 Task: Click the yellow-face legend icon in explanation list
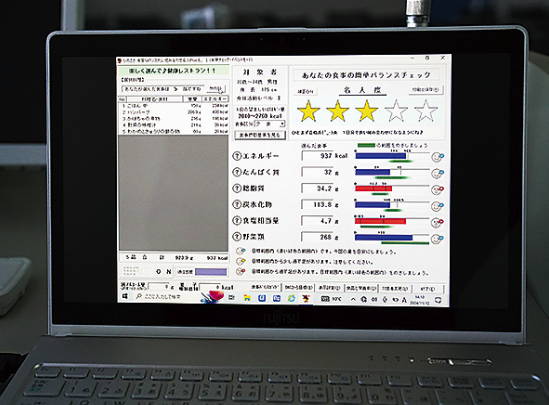(x=241, y=261)
